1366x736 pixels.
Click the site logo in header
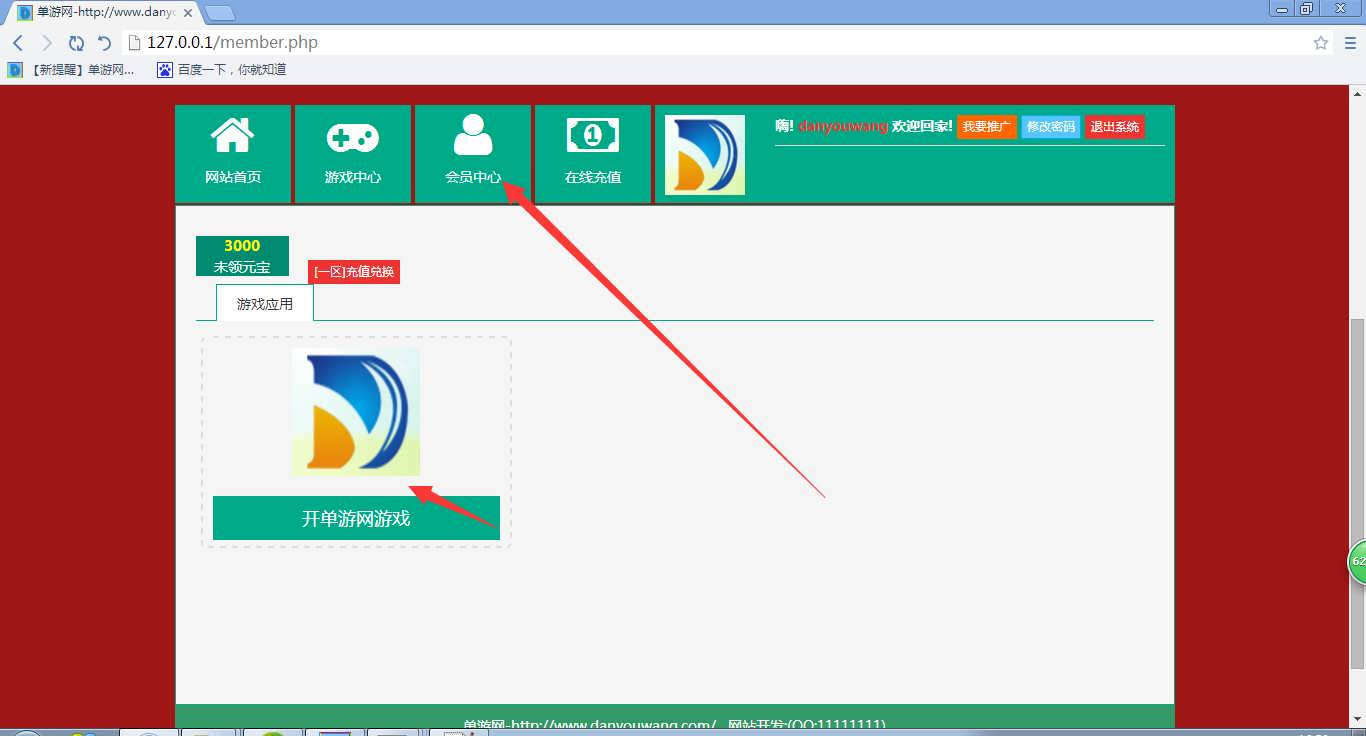705,155
